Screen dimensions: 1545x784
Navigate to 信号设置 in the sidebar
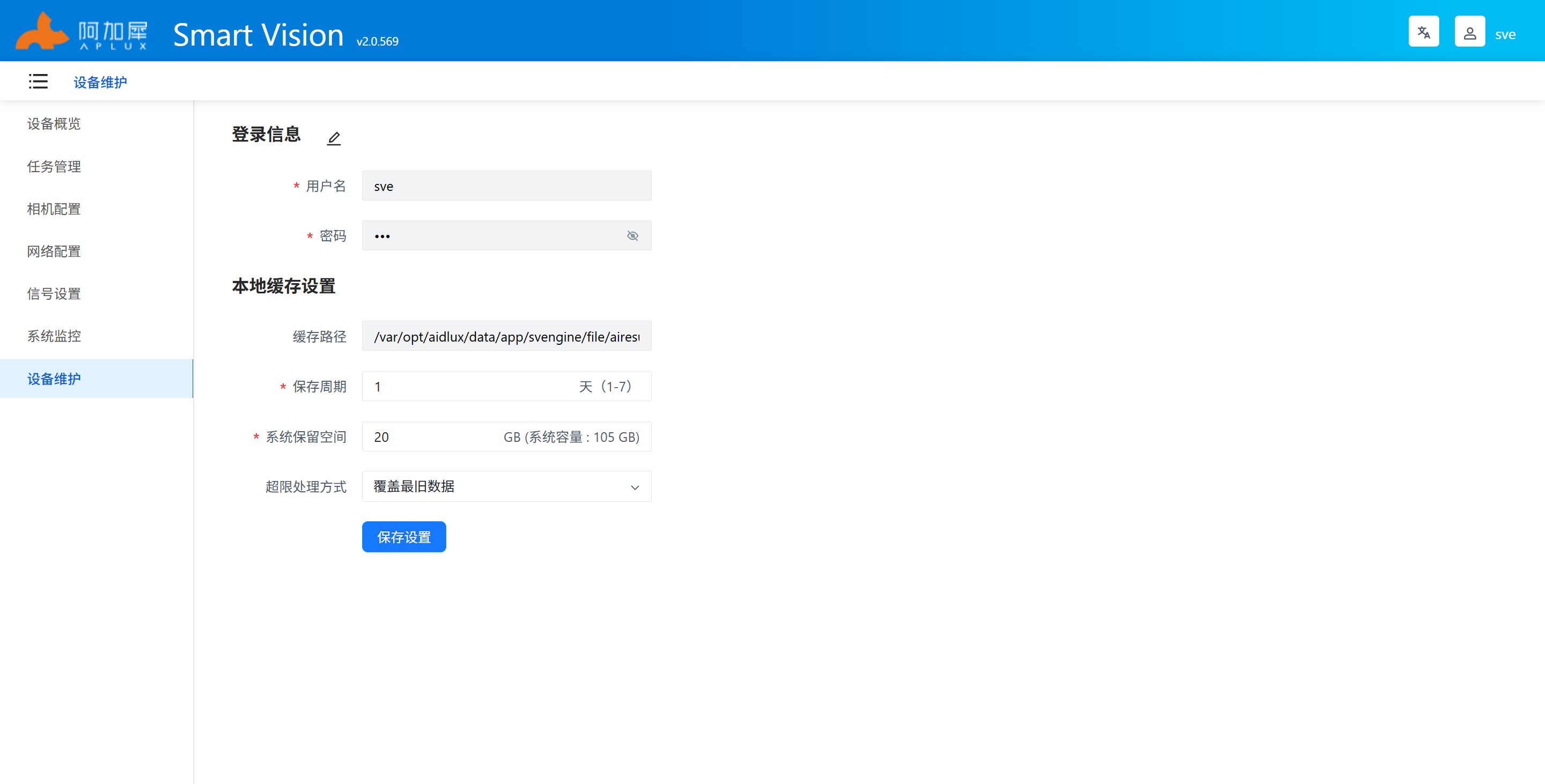tap(54, 294)
